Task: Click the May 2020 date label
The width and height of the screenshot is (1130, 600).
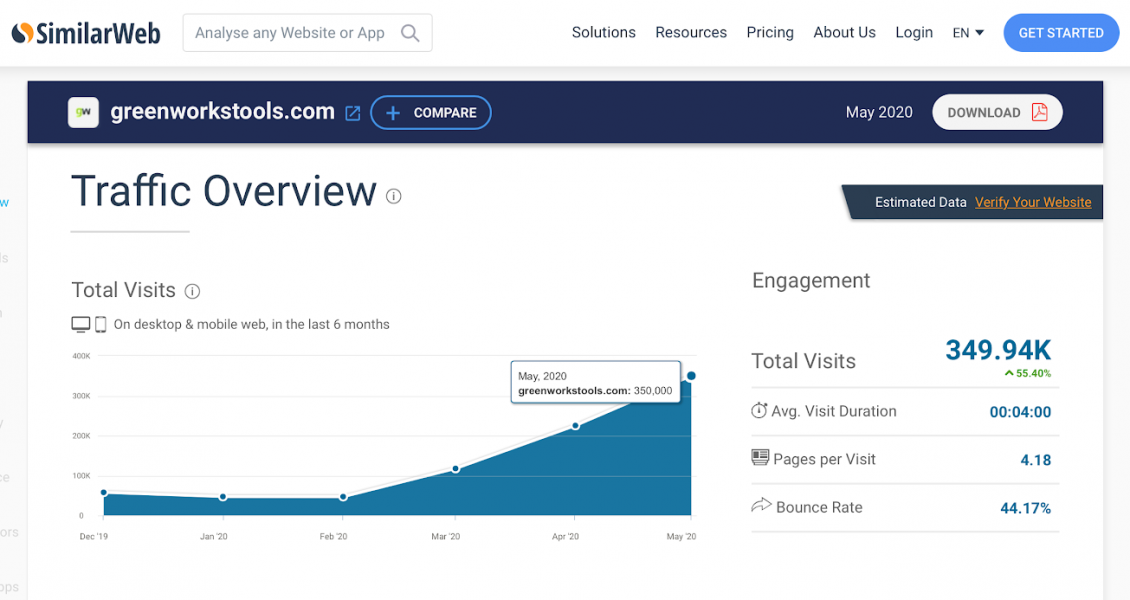Action: coord(879,112)
